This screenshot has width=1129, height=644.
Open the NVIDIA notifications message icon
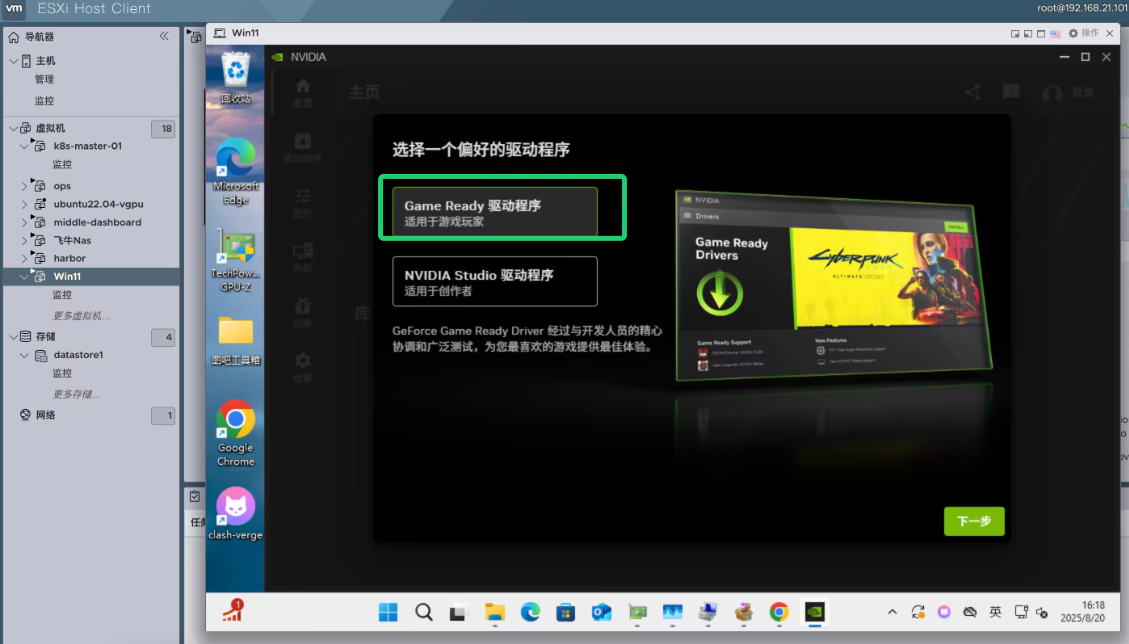coord(1011,92)
